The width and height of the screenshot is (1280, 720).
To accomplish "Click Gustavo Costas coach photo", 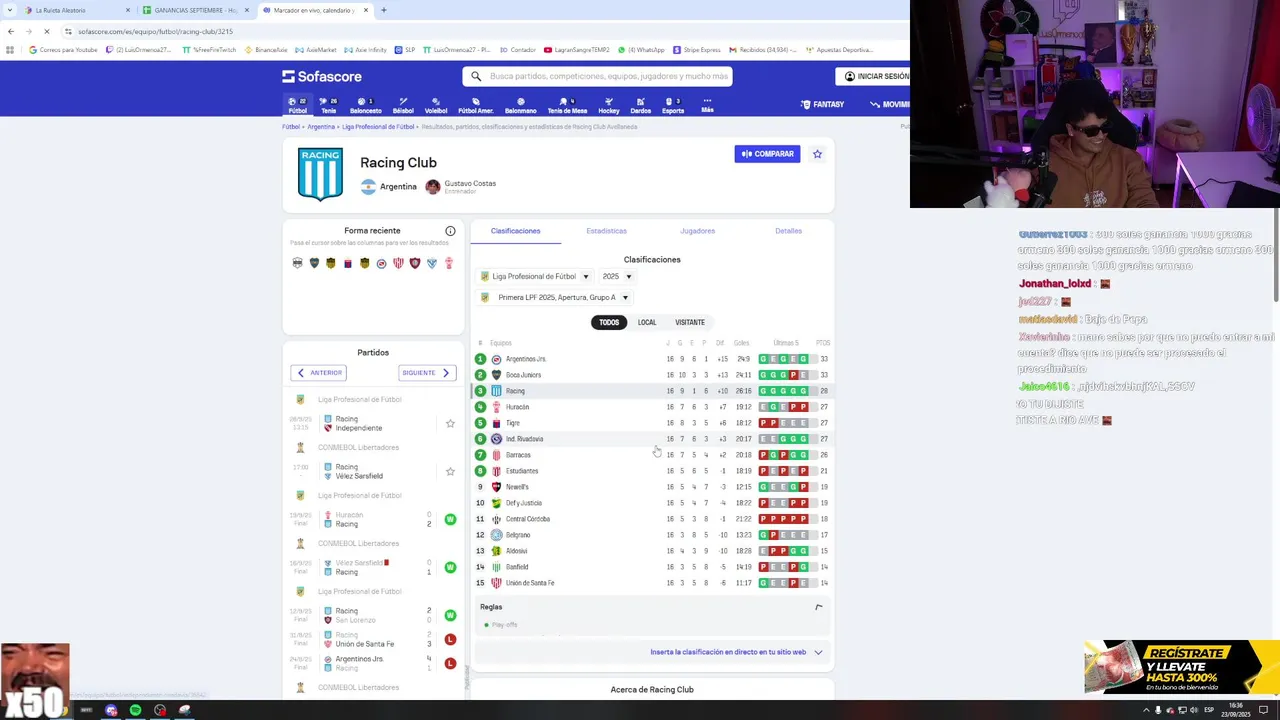I will tap(433, 186).
